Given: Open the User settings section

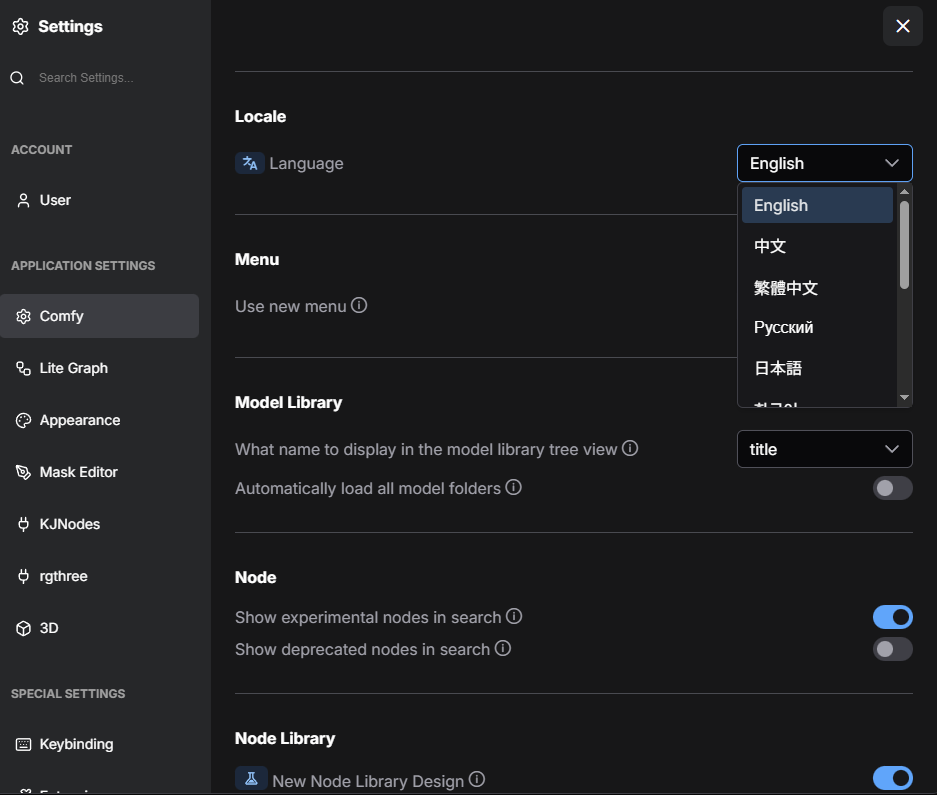Looking at the screenshot, I should point(99,200).
